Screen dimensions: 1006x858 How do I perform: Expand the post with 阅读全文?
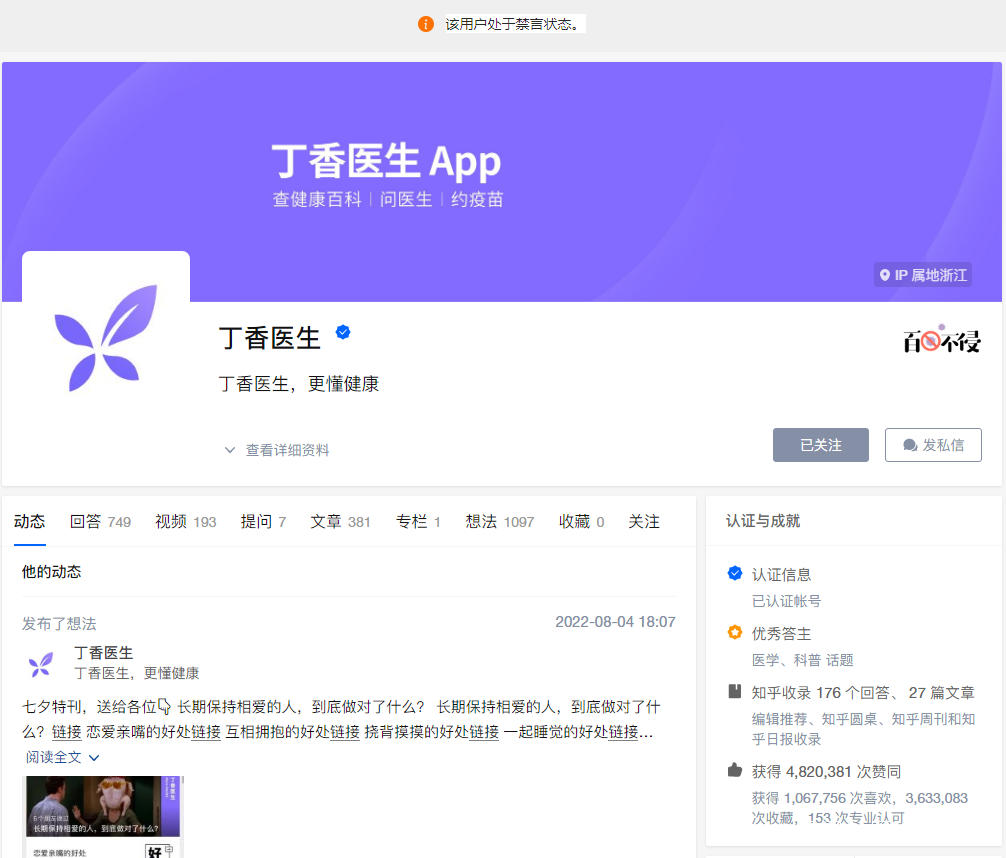pyautogui.click(x=63, y=757)
